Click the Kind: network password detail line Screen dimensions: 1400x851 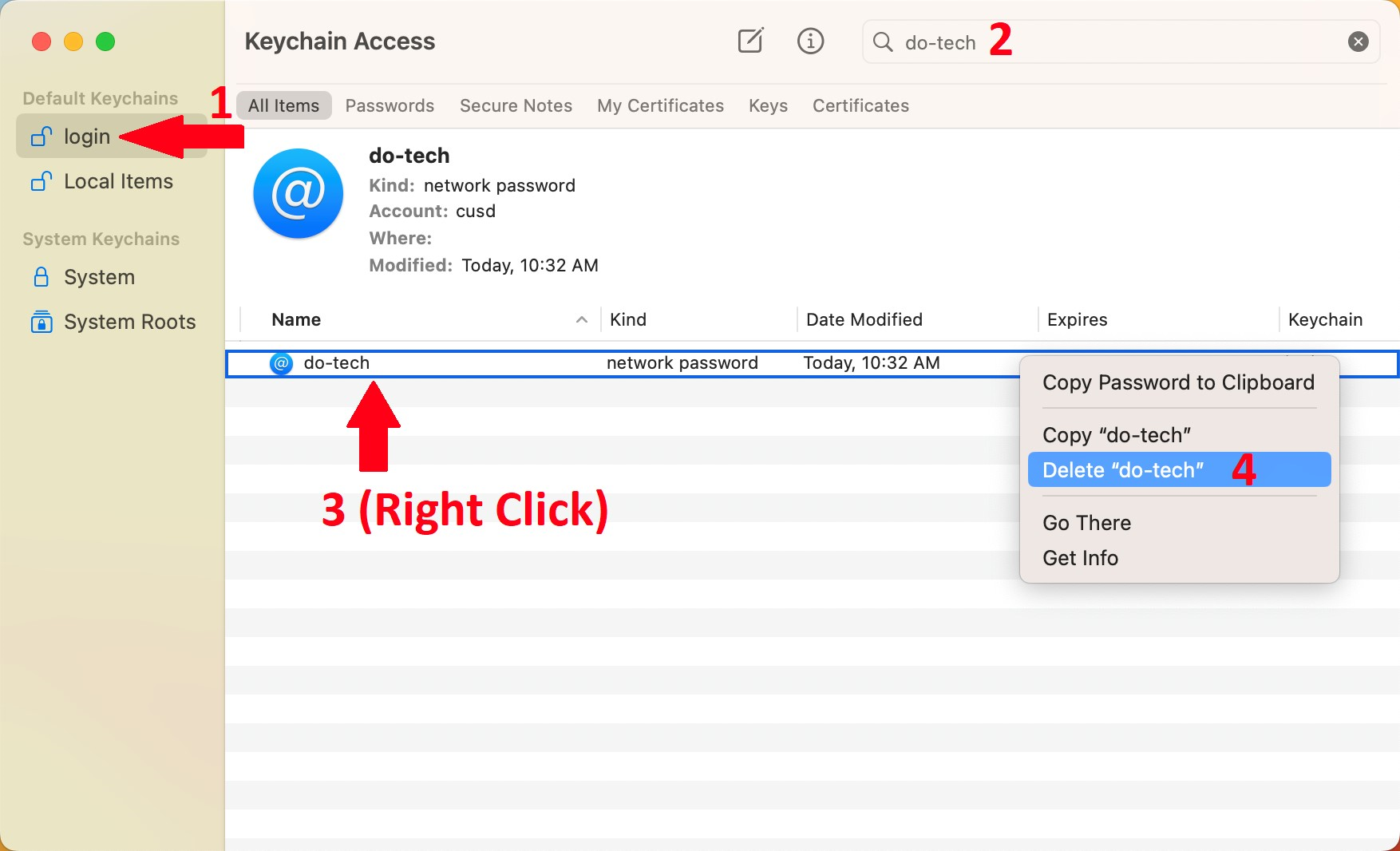(x=472, y=185)
